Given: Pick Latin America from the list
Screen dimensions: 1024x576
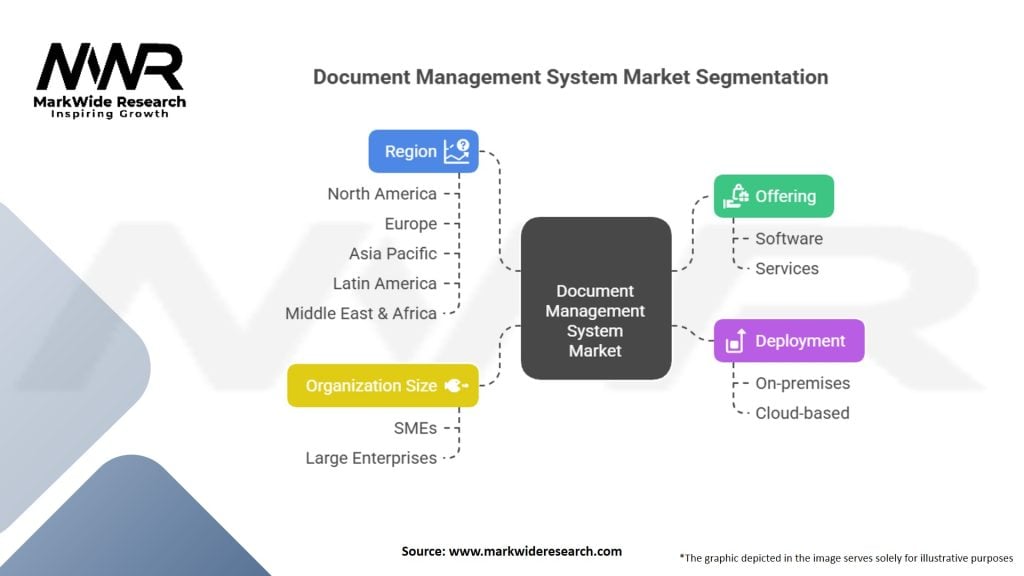Looking at the screenshot, I should click(384, 284).
